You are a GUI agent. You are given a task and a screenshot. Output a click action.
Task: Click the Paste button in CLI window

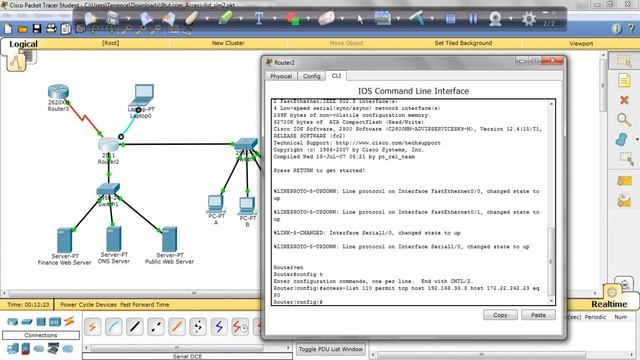538,315
